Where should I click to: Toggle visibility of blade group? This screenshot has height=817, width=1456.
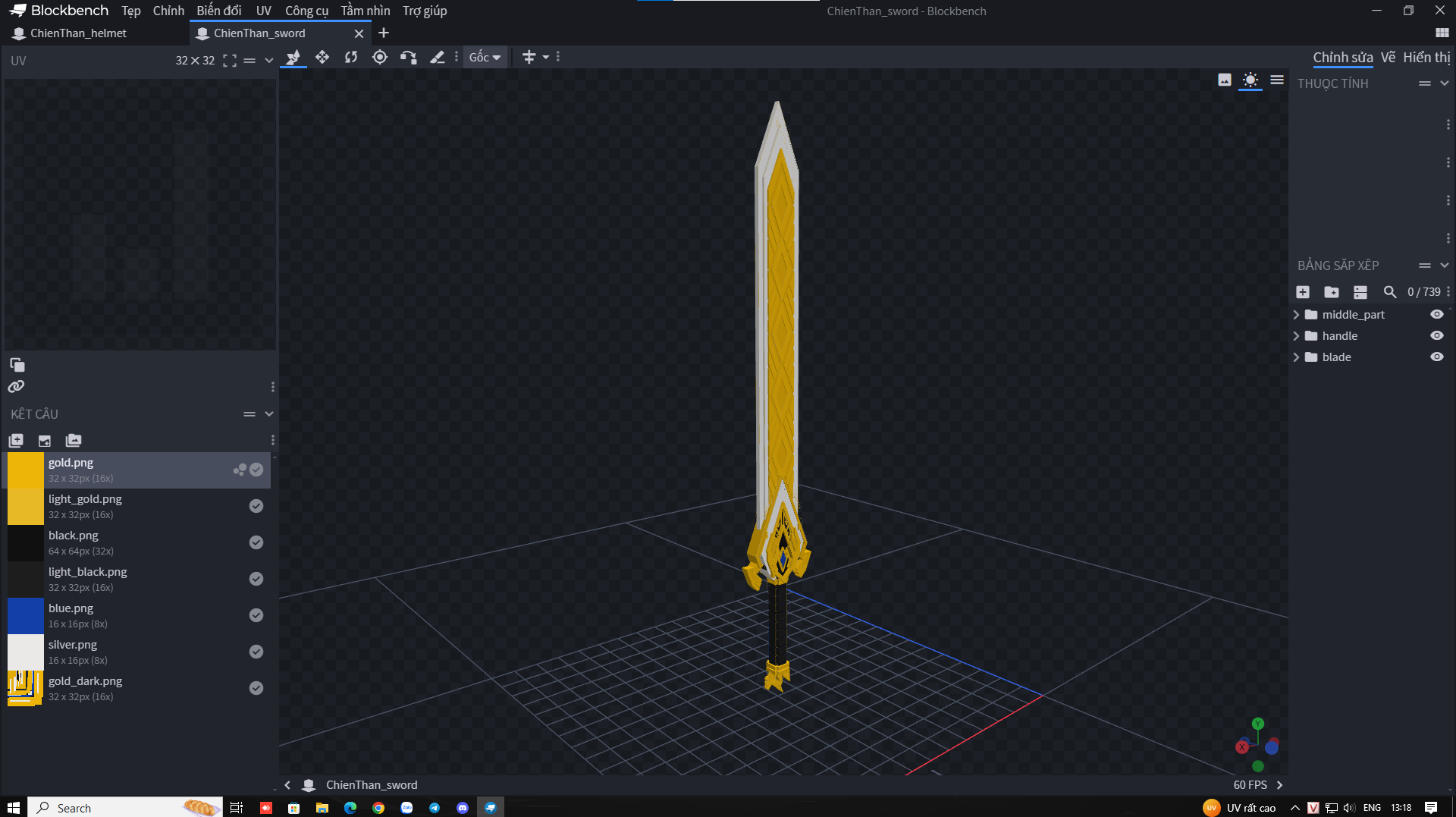[x=1436, y=357]
